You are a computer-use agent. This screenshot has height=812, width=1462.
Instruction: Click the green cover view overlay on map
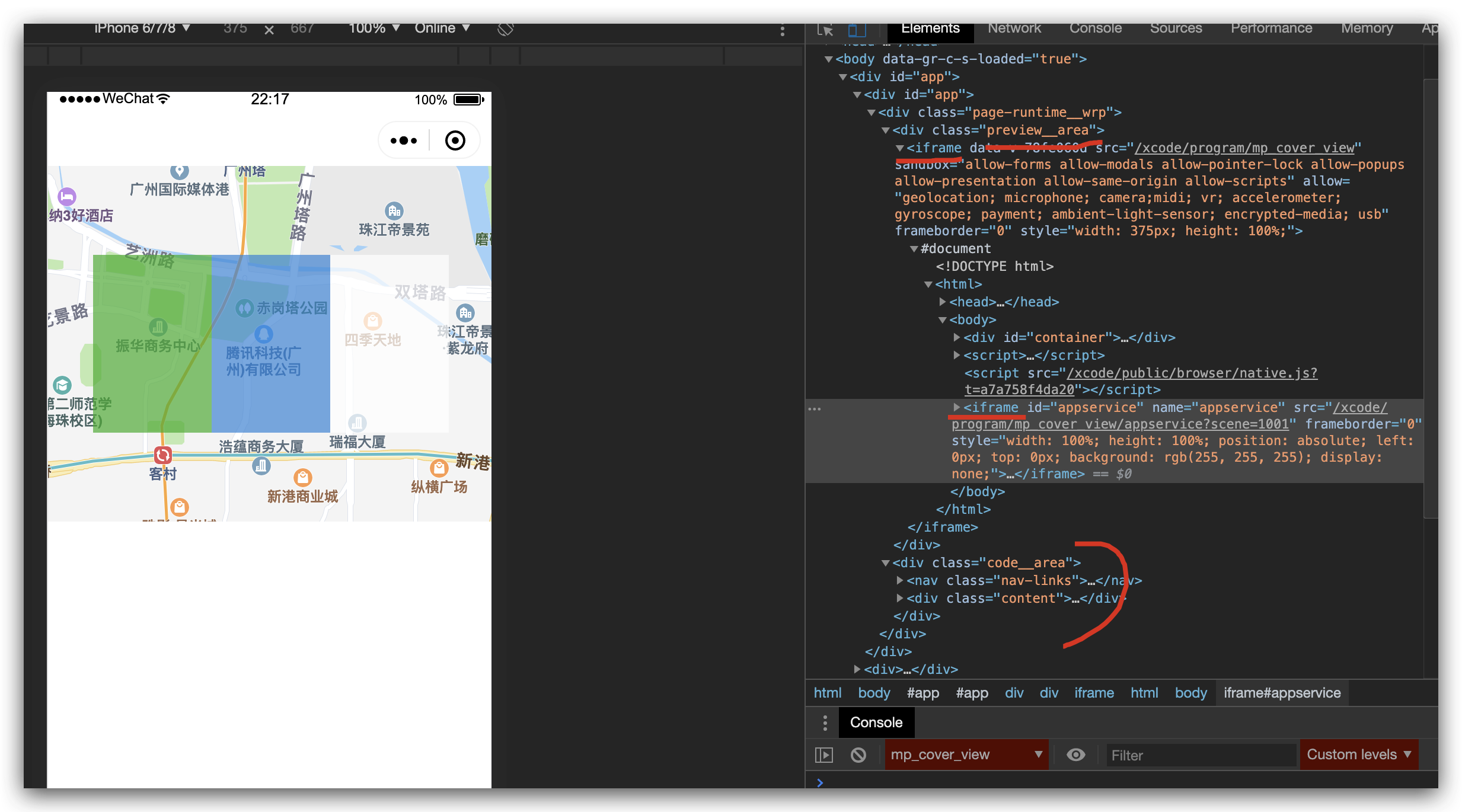click(x=152, y=344)
